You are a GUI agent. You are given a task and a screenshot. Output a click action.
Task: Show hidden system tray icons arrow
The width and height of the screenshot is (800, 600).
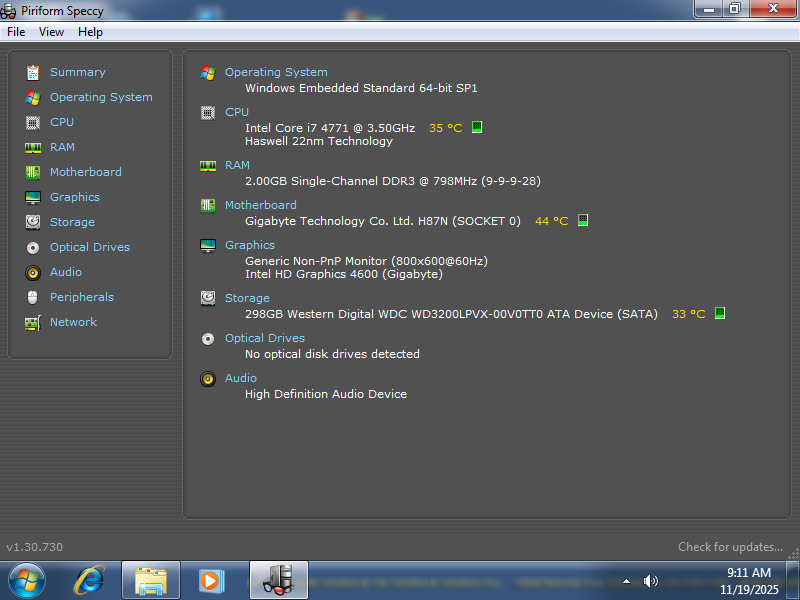pos(627,581)
